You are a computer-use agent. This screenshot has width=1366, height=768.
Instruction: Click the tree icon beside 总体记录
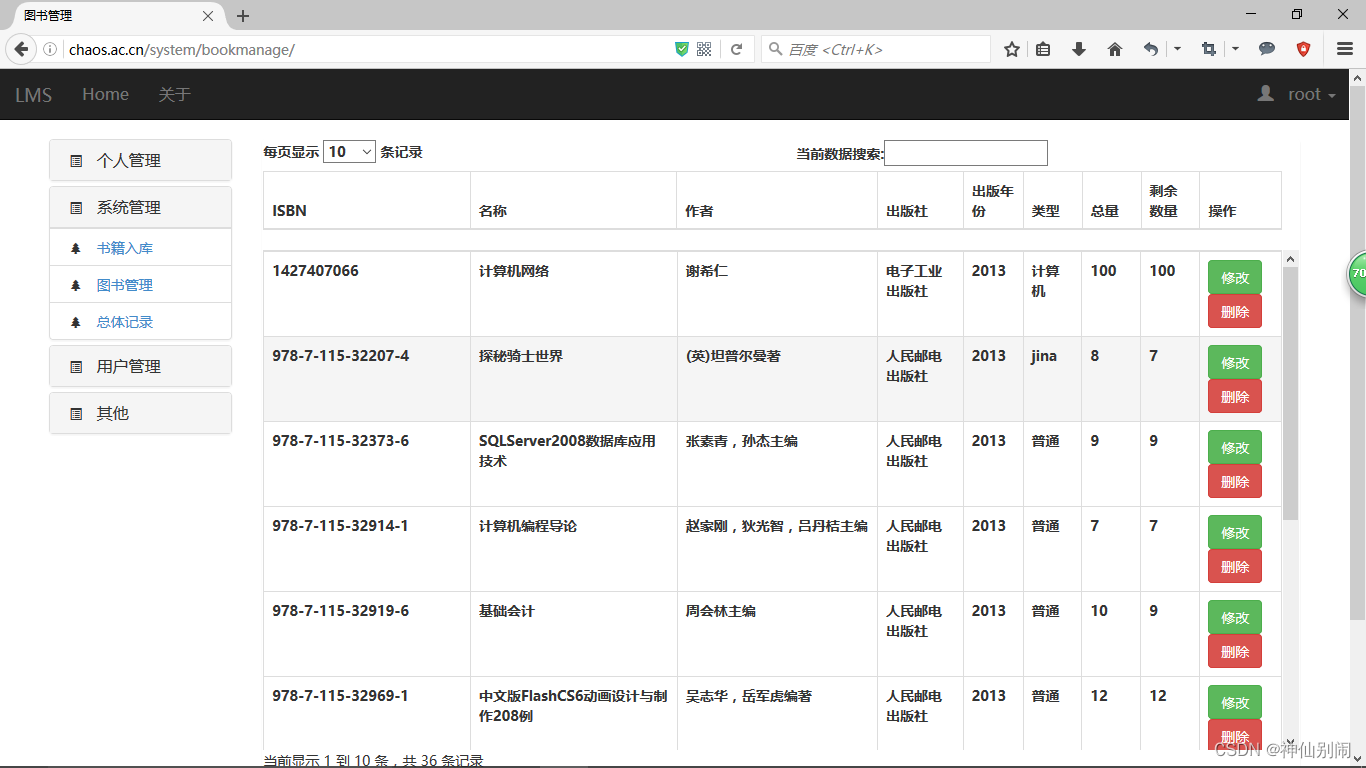pos(76,323)
